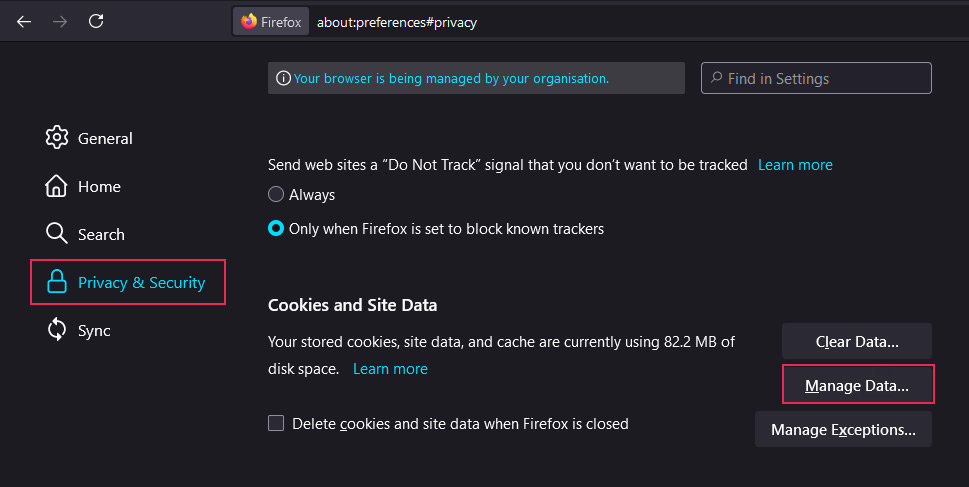969x487 pixels.
Task: Click the General gear icon
Action: point(57,138)
